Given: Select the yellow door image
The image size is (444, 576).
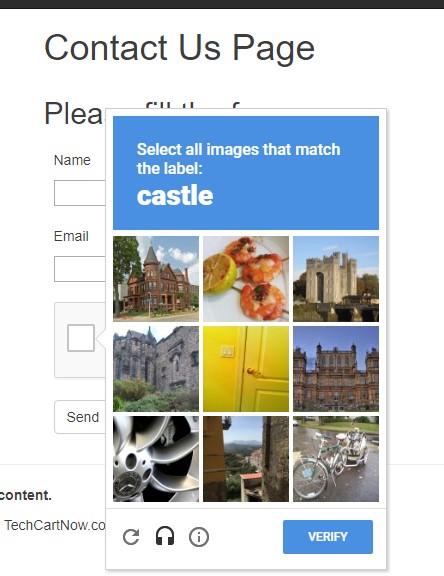Looking at the screenshot, I should click(246, 369).
